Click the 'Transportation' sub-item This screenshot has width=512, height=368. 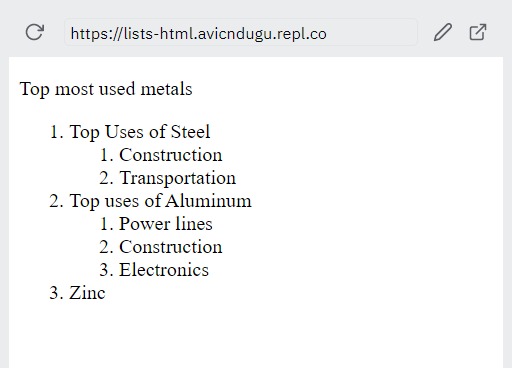point(178,178)
